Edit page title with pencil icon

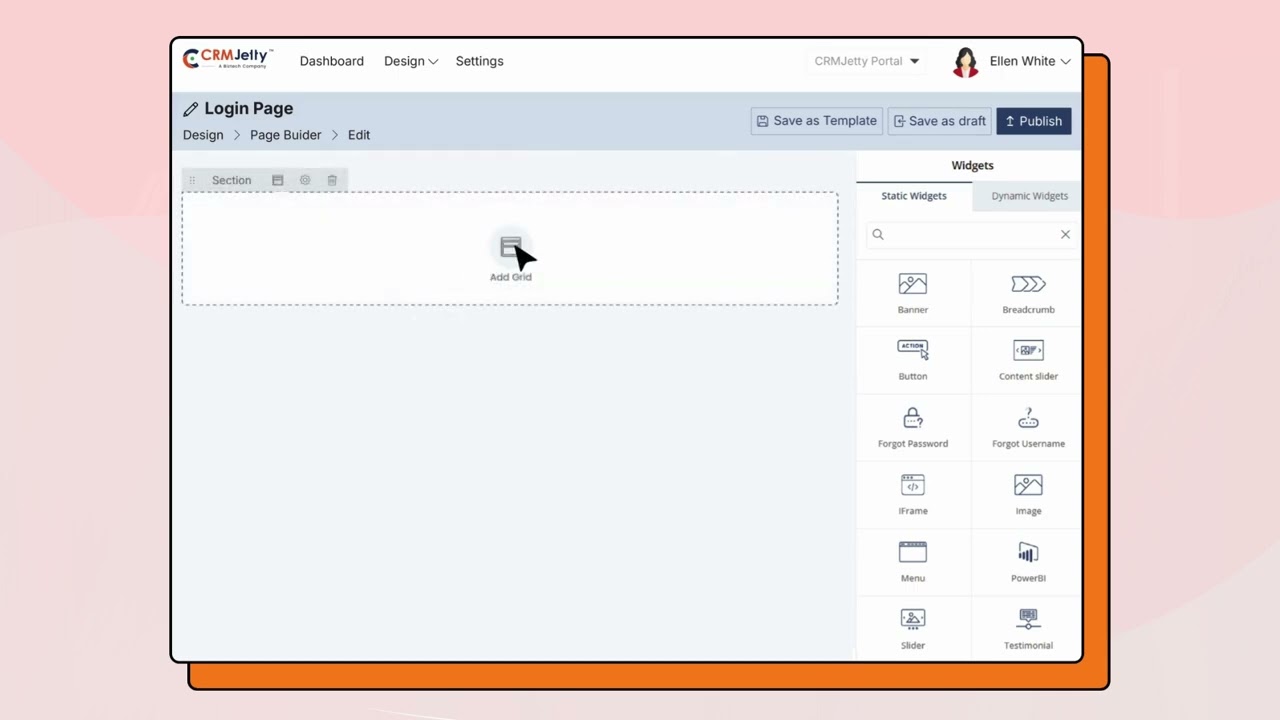click(x=191, y=109)
